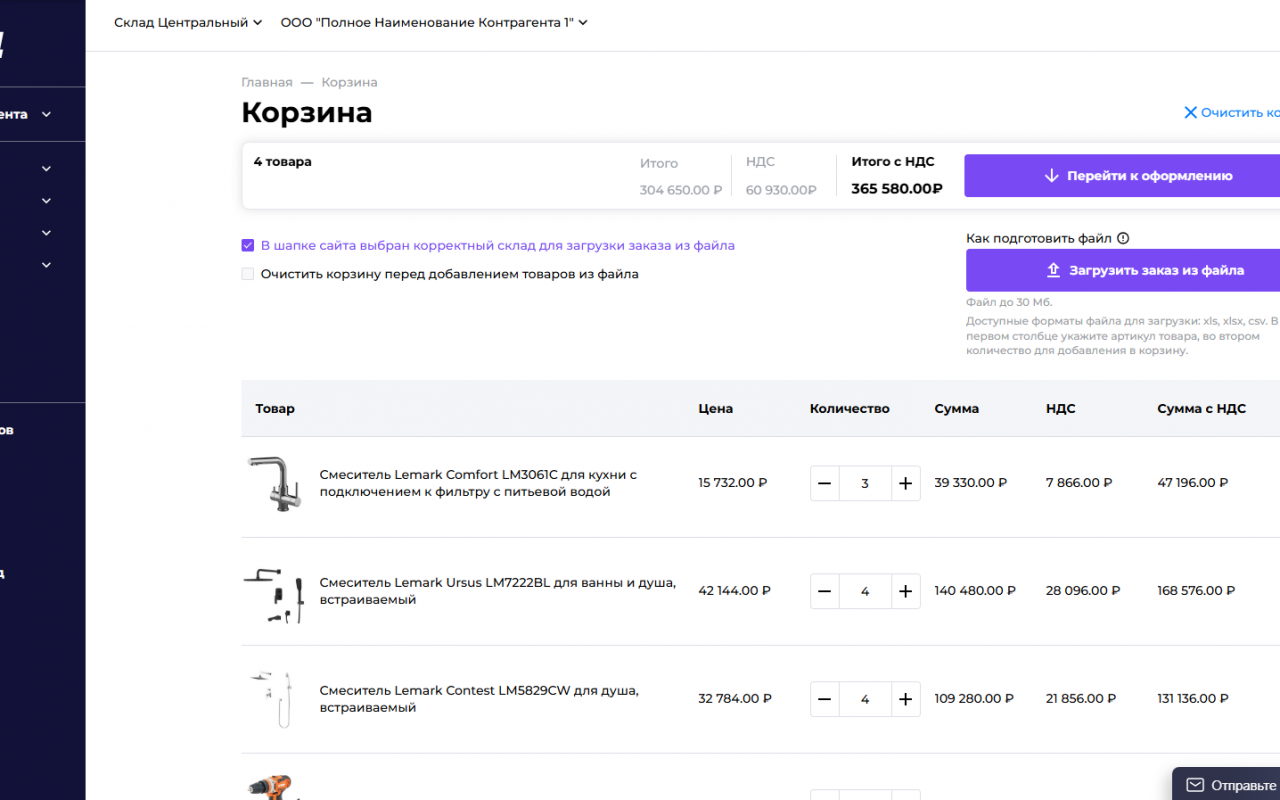Expand the first sidebar chevron at top
This screenshot has width=1280, height=800.
(x=46, y=114)
